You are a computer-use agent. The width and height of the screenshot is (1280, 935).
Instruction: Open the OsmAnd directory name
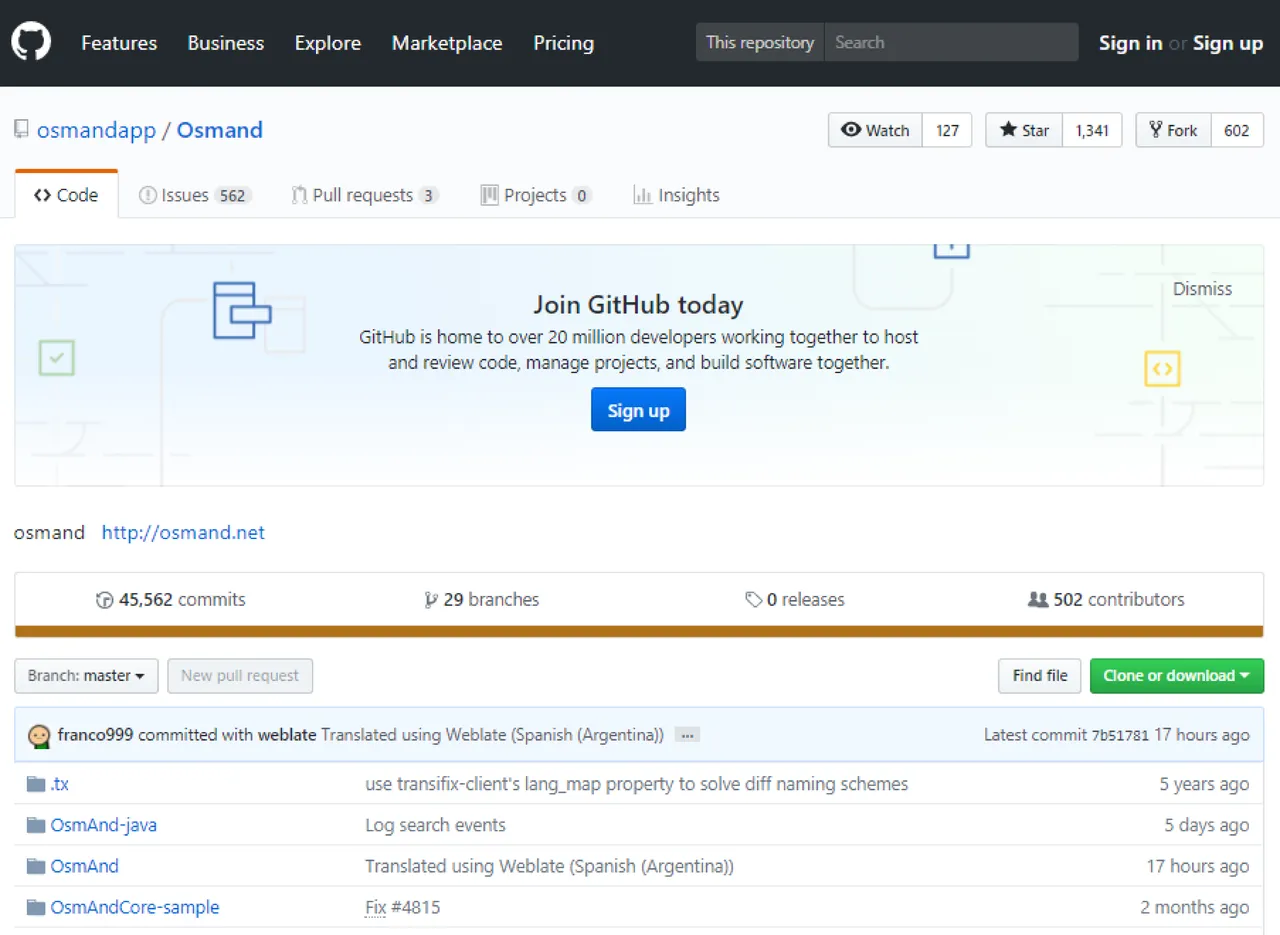85,866
